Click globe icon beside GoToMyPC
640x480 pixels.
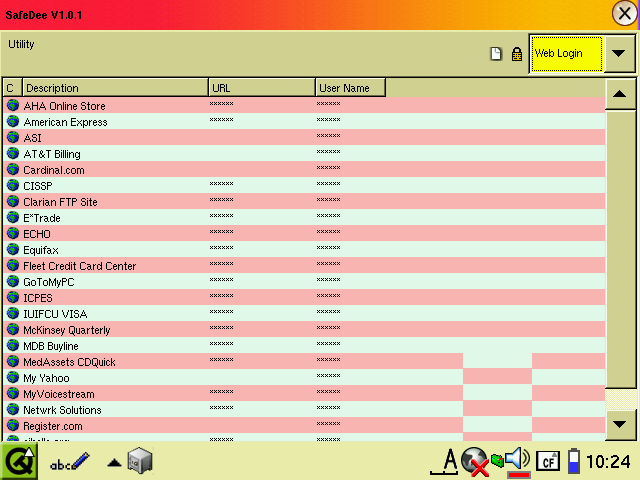(13, 281)
